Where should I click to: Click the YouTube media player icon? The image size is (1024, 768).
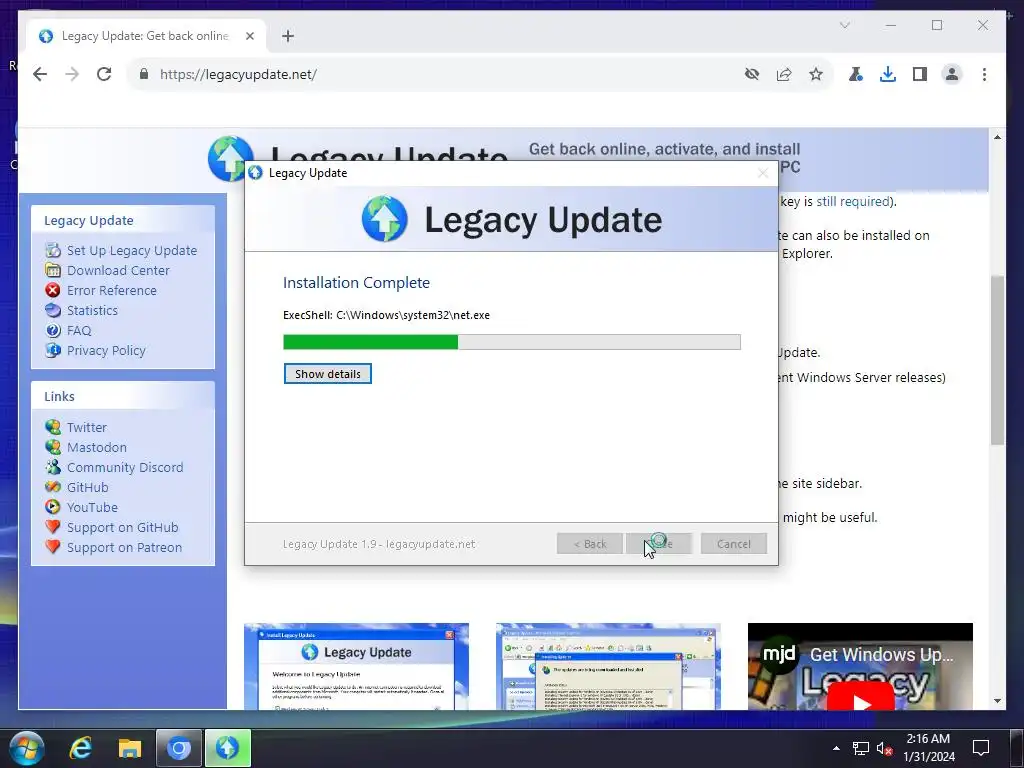[53, 507]
